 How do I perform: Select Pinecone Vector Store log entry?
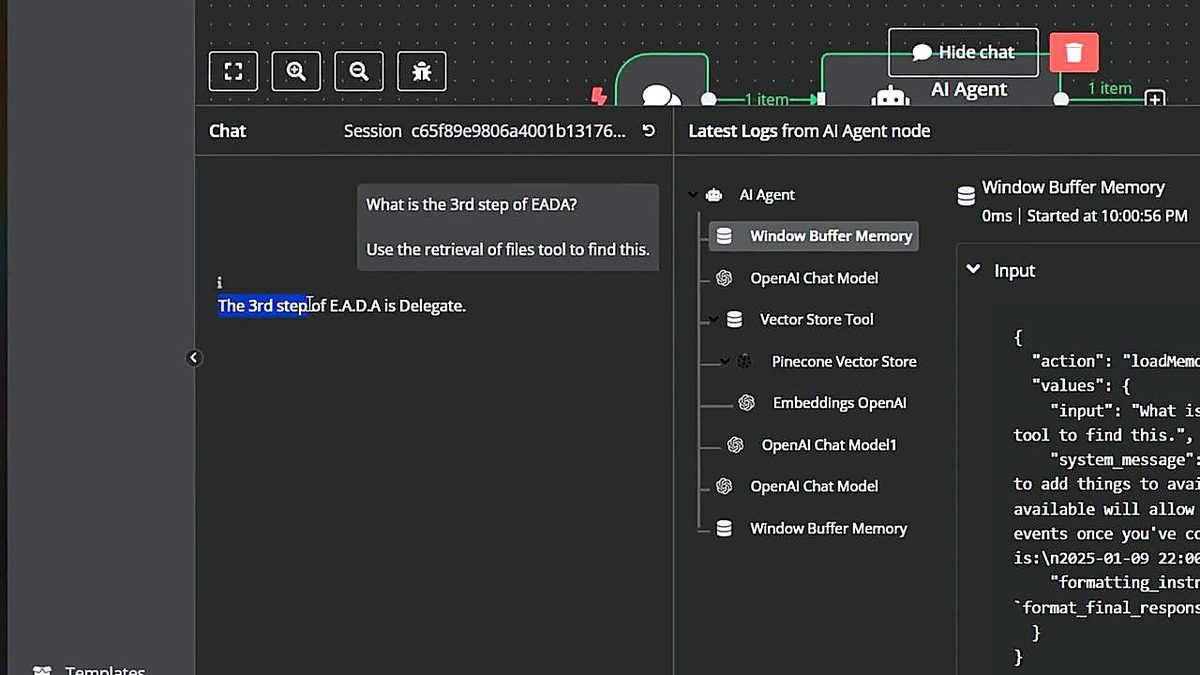click(844, 362)
